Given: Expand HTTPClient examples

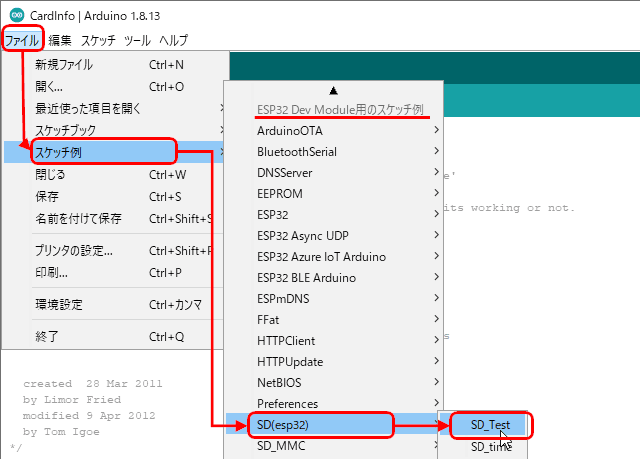Looking at the screenshot, I should (x=334, y=341).
